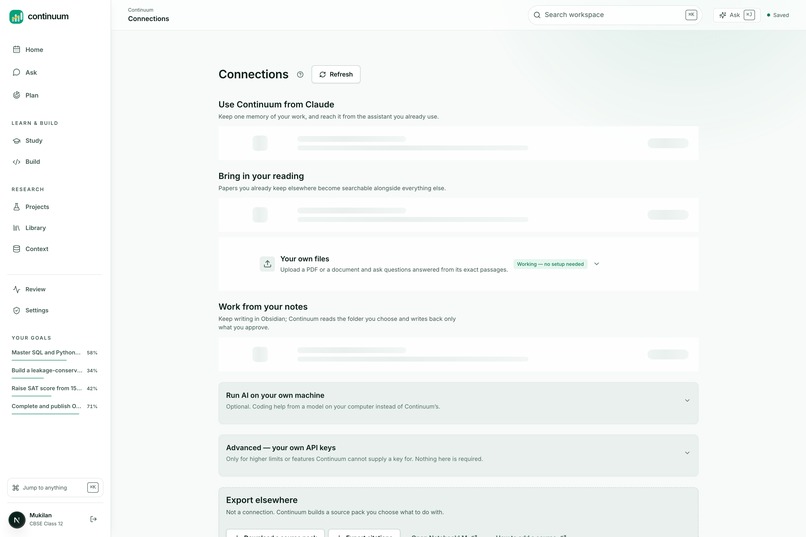Image resolution: width=806 pixels, height=537 pixels.
Task: Open Study via its graduation cap icon
Action: [16, 141]
